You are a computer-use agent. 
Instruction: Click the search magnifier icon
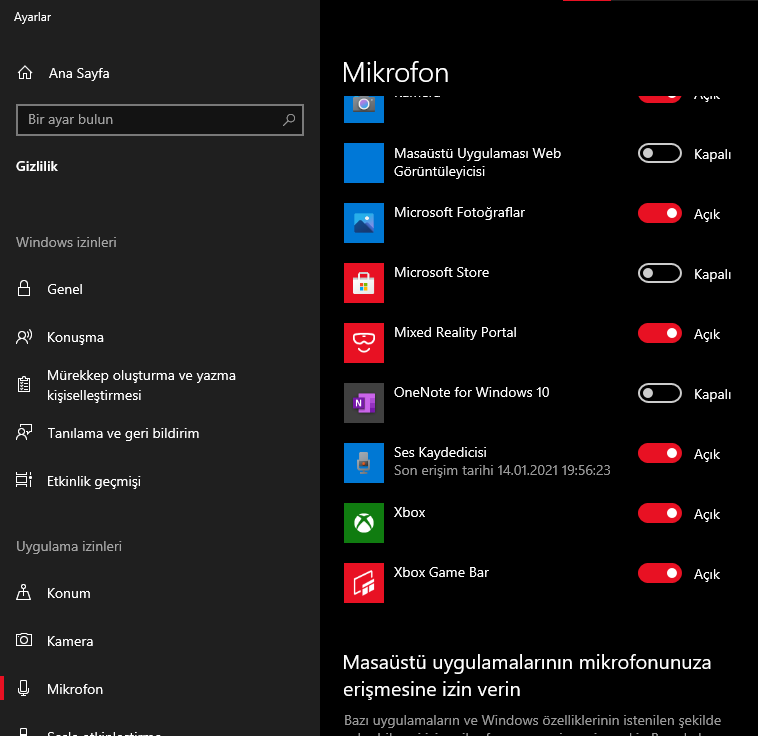pos(289,119)
